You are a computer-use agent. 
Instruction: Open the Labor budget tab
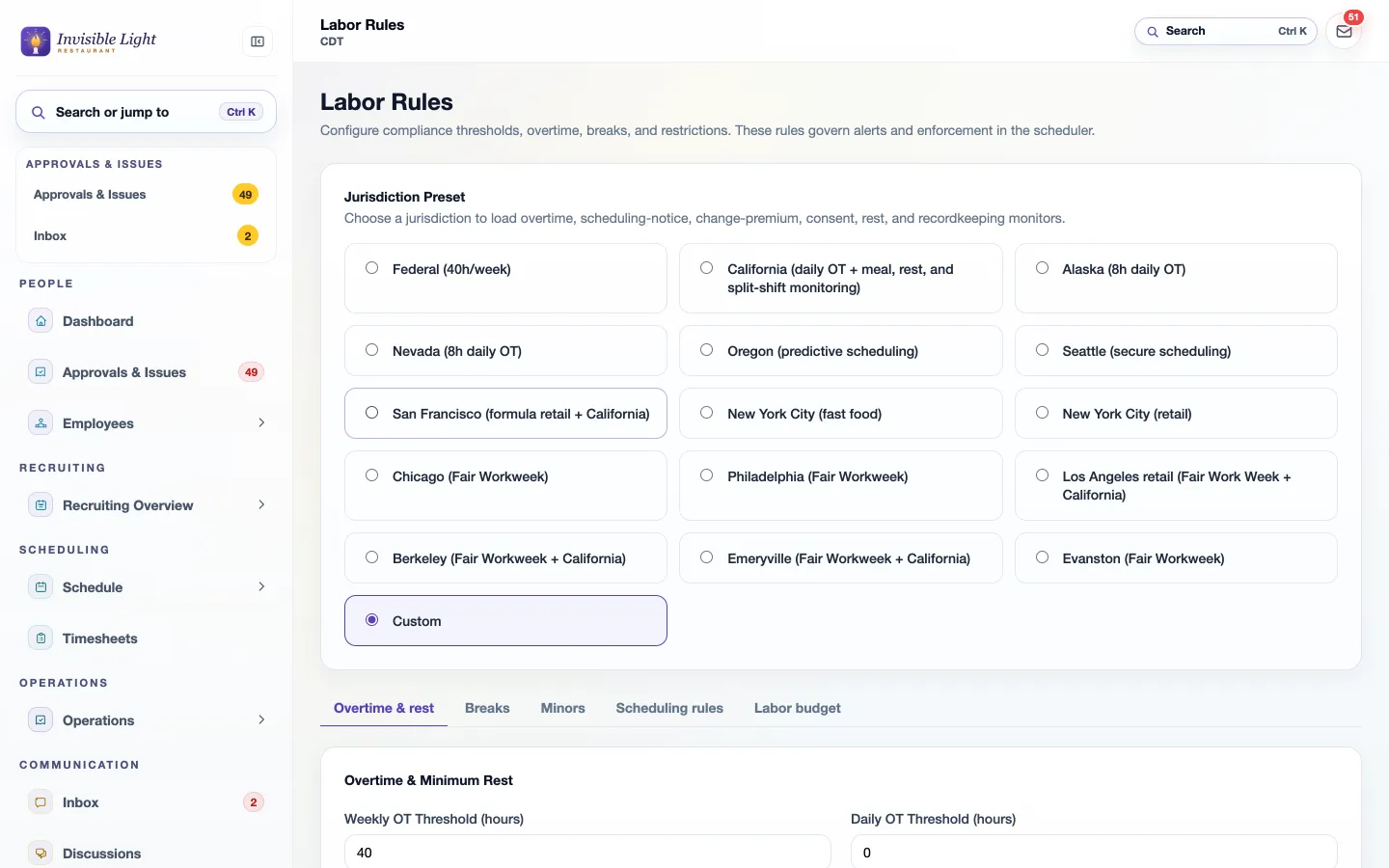pyautogui.click(x=798, y=708)
